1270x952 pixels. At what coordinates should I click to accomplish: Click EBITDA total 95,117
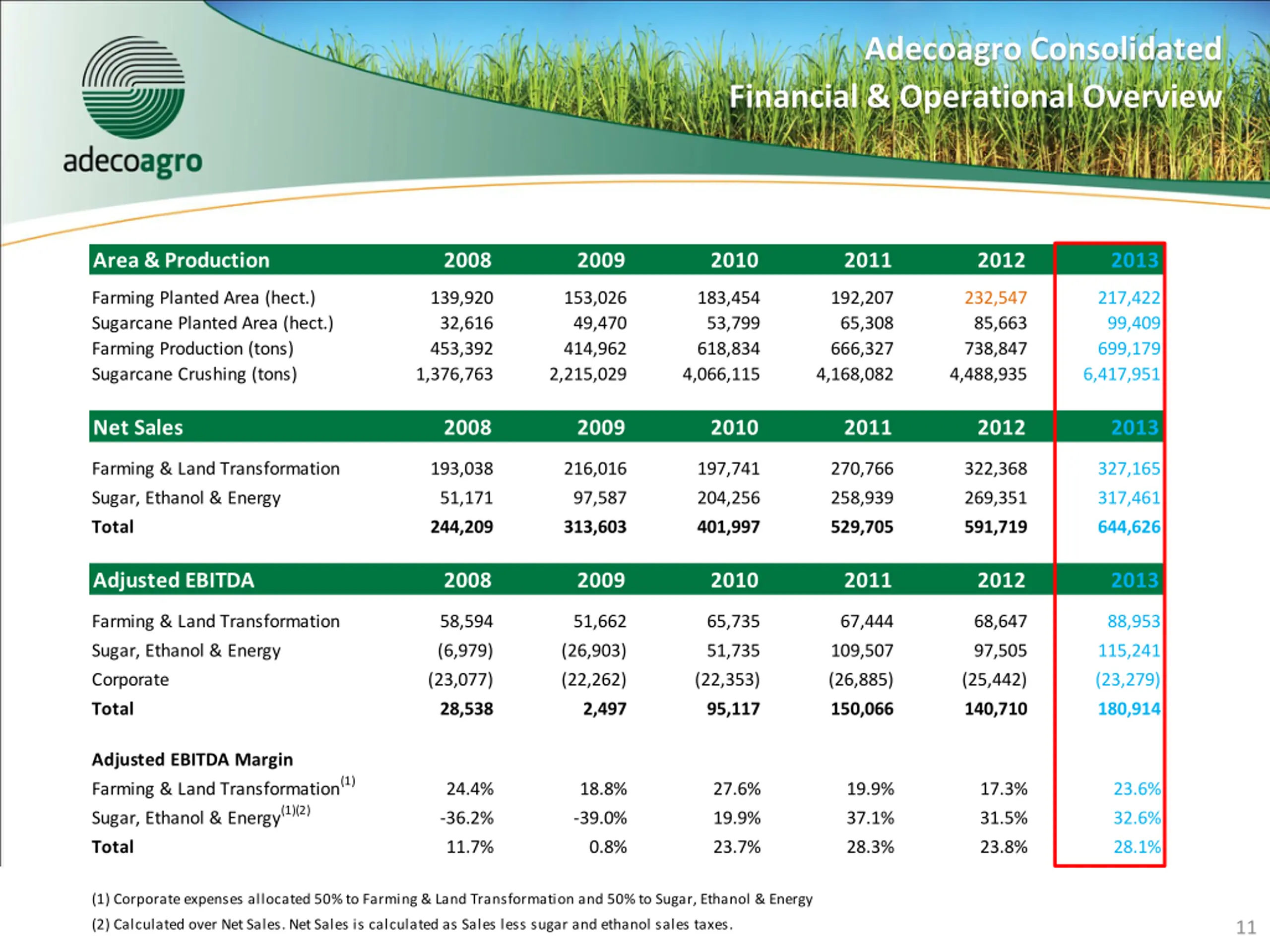click(733, 709)
